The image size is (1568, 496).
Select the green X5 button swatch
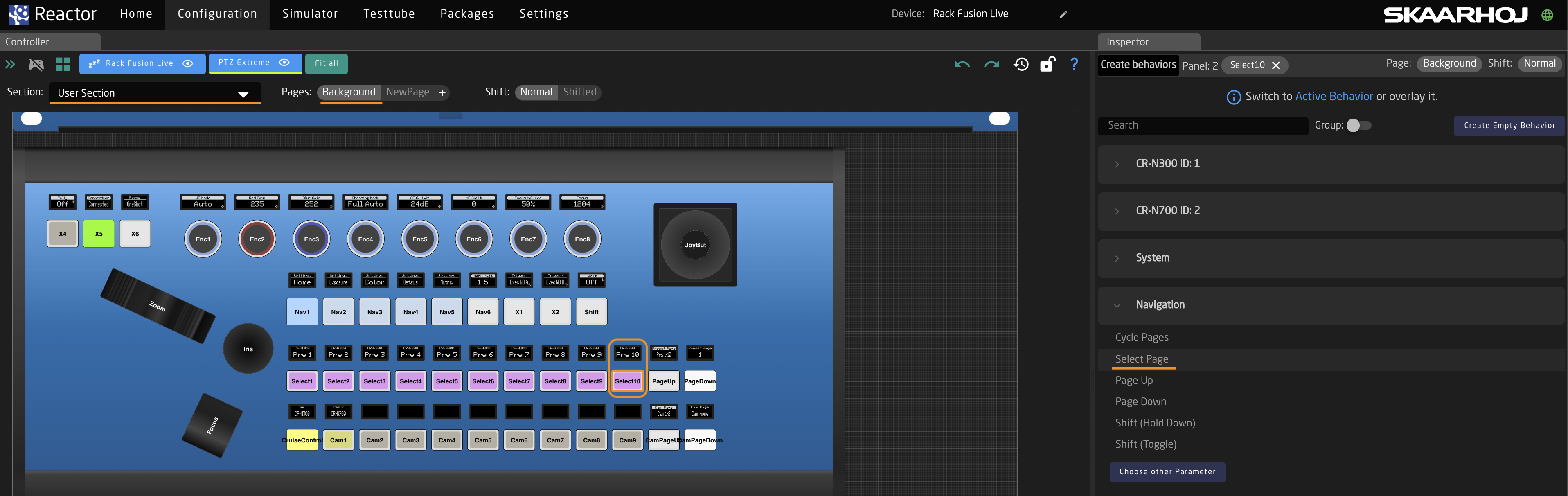tap(99, 234)
